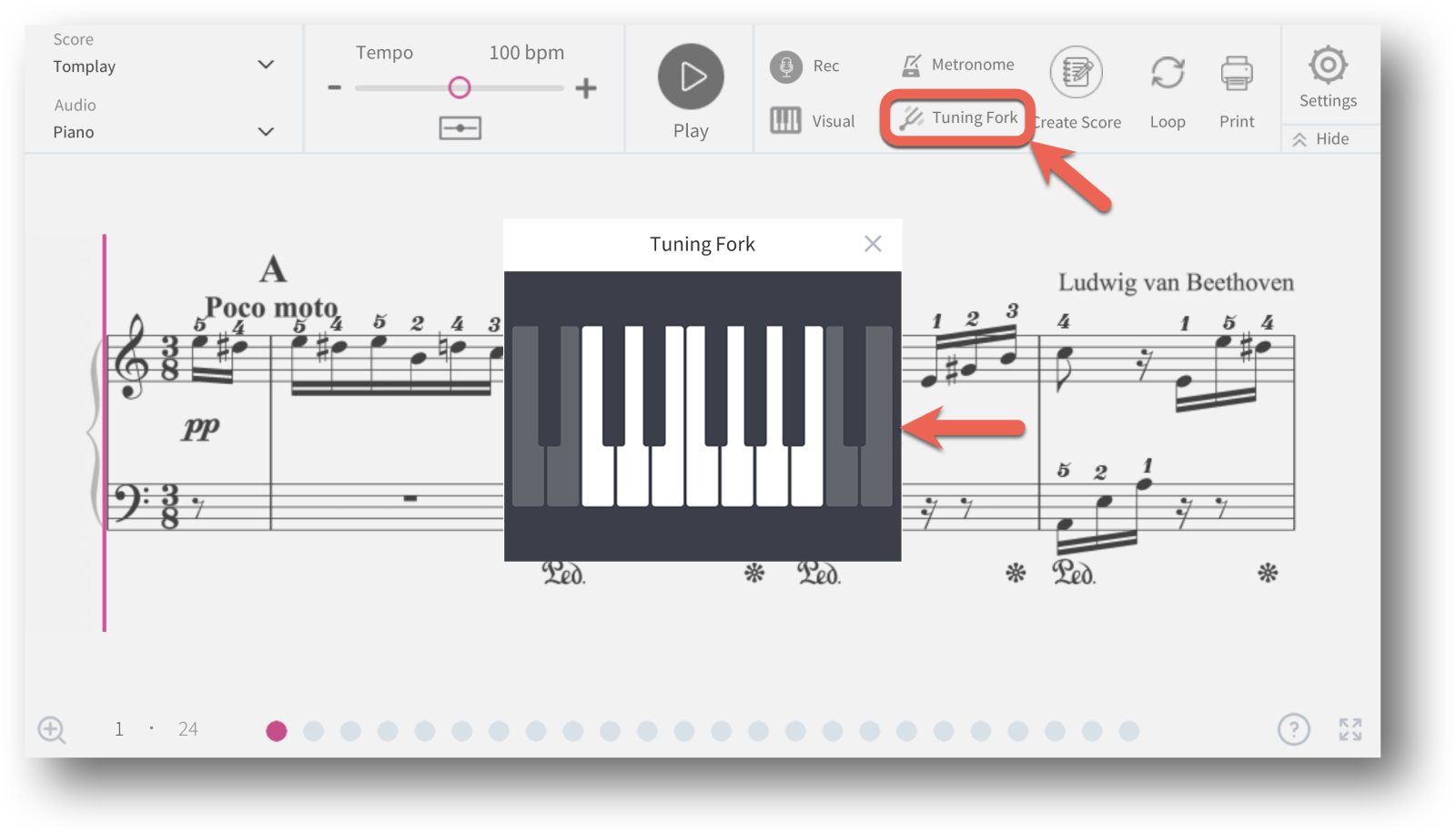
Task: Toggle the Metronome
Action: coord(958,65)
